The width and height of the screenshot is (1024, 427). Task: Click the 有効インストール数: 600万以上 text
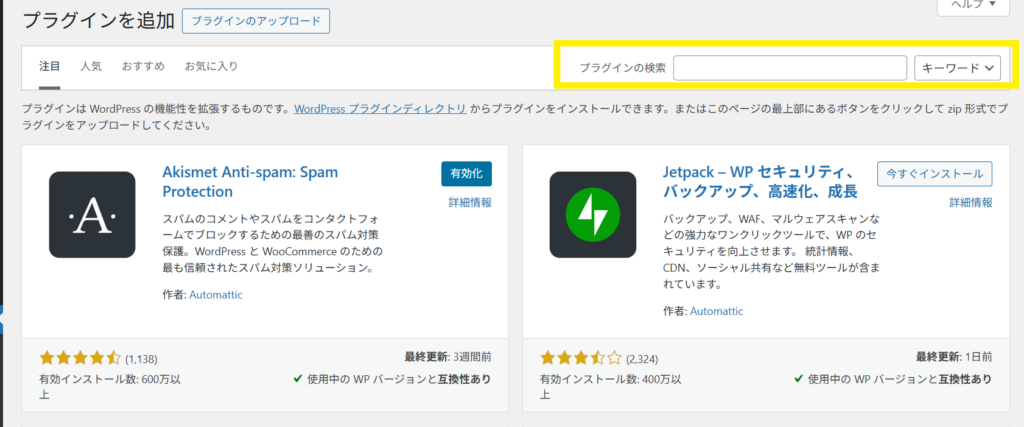tap(112, 387)
